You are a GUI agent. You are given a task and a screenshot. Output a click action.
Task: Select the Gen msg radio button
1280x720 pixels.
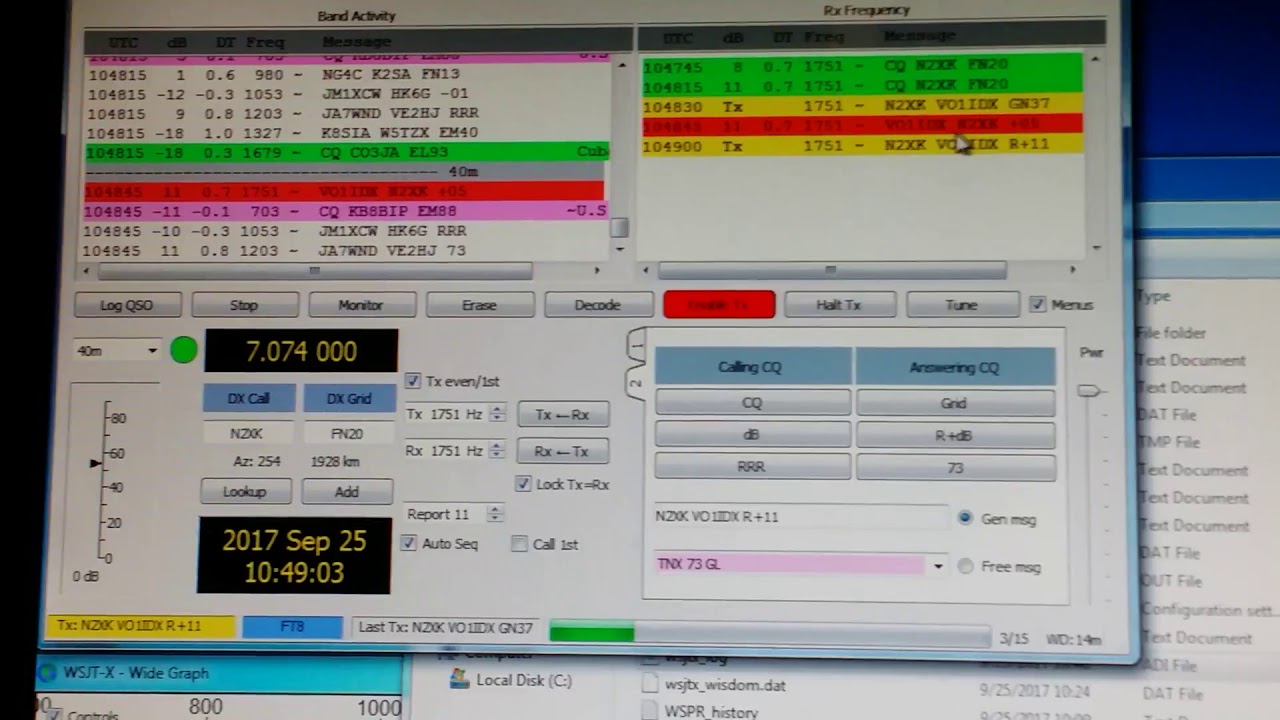click(x=965, y=518)
